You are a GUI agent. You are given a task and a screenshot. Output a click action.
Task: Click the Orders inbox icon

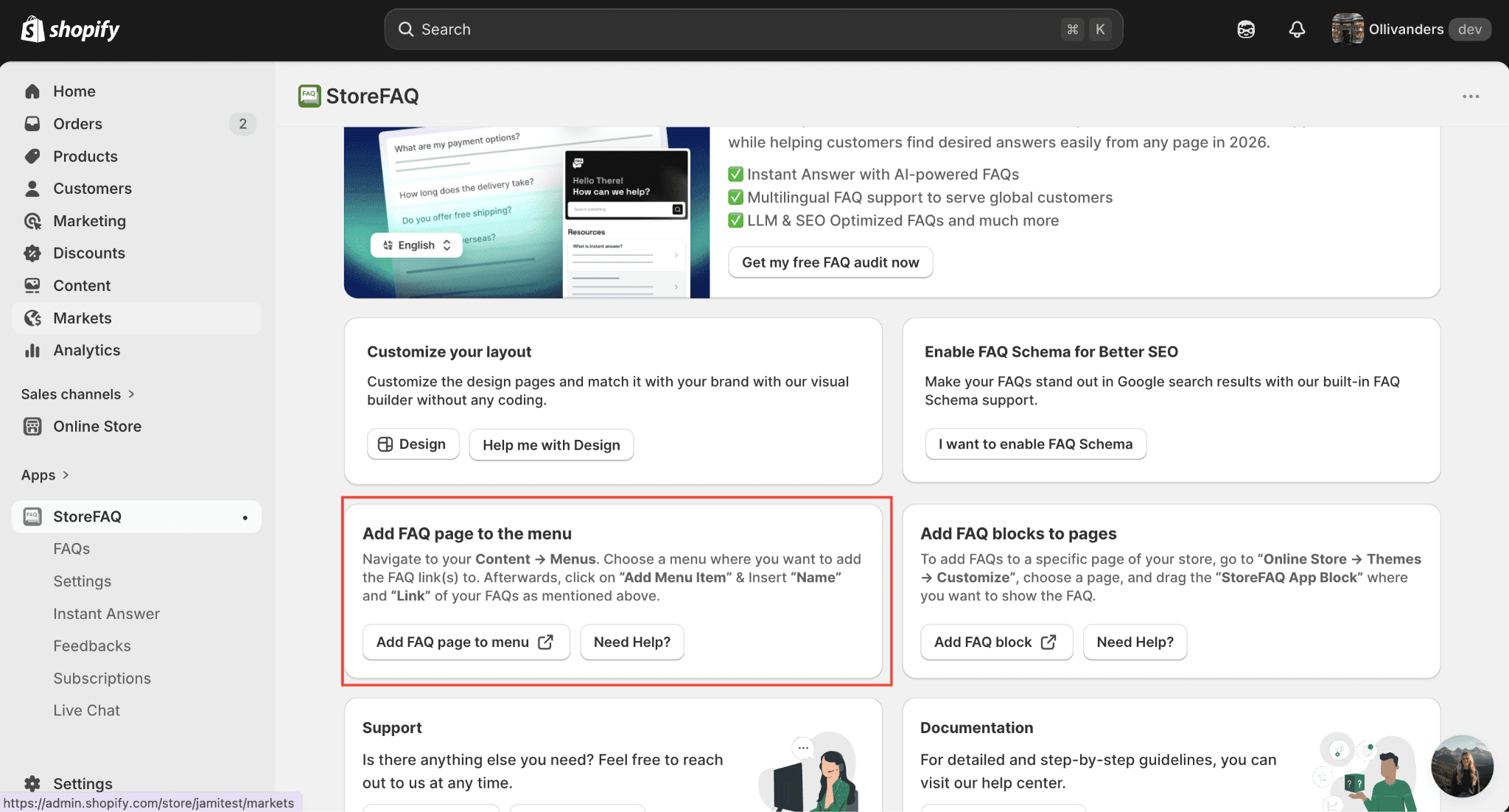click(32, 124)
